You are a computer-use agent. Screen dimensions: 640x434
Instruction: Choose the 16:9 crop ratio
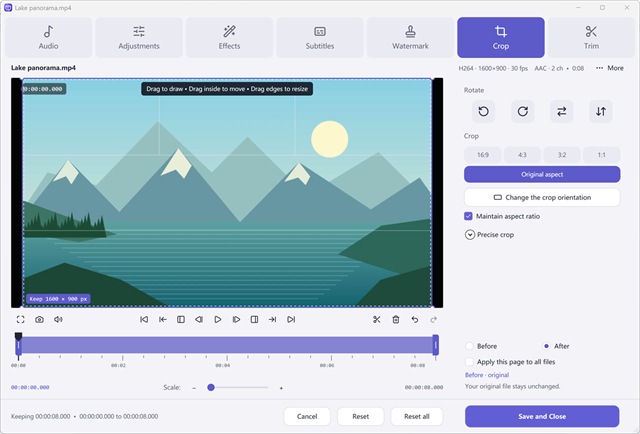(483, 155)
